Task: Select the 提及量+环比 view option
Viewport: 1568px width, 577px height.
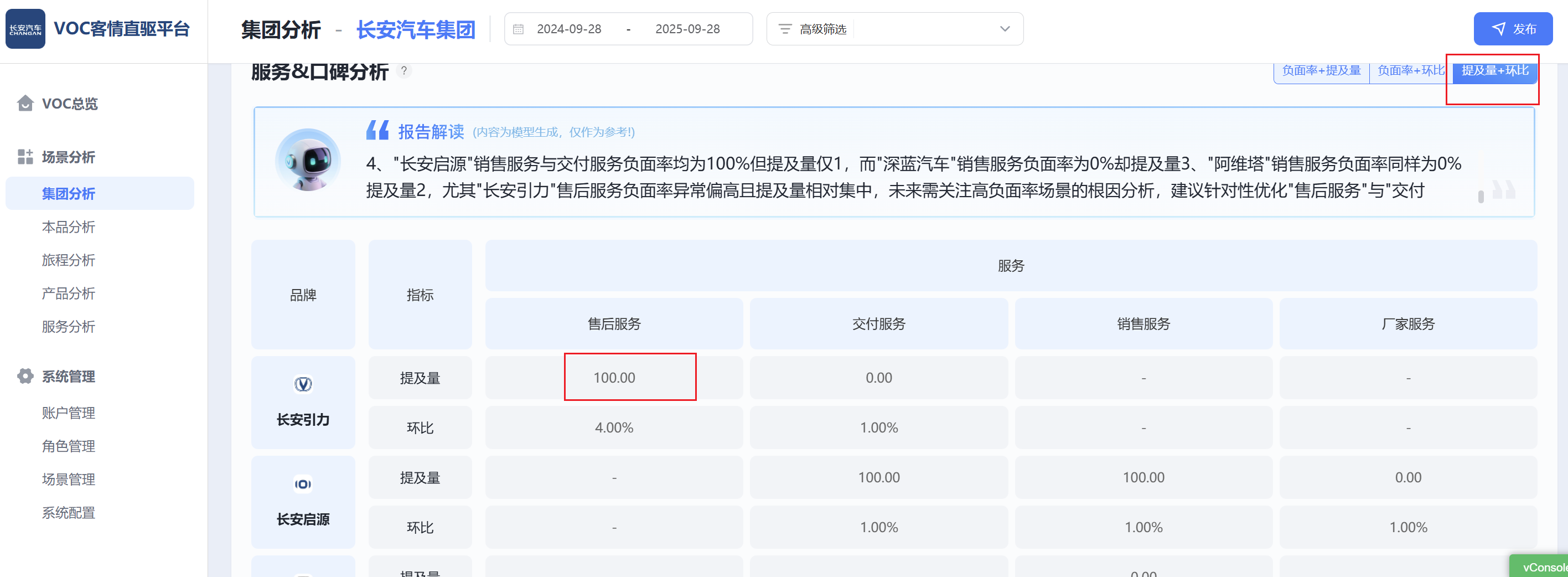Action: (1494, 71)
